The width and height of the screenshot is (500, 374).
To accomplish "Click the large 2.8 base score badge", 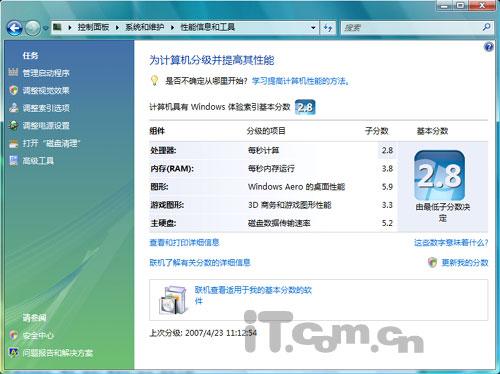I will (440, 176).
